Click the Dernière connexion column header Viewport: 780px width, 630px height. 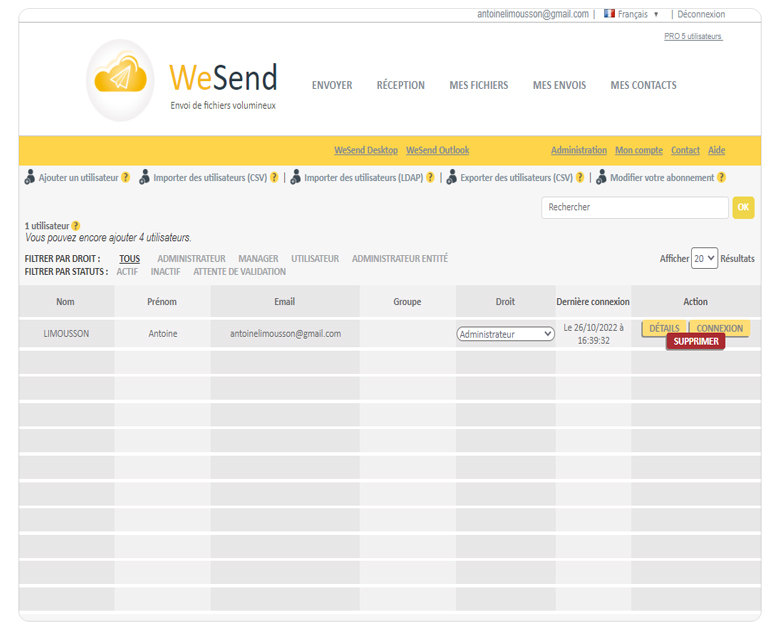[x=593, y=302]
